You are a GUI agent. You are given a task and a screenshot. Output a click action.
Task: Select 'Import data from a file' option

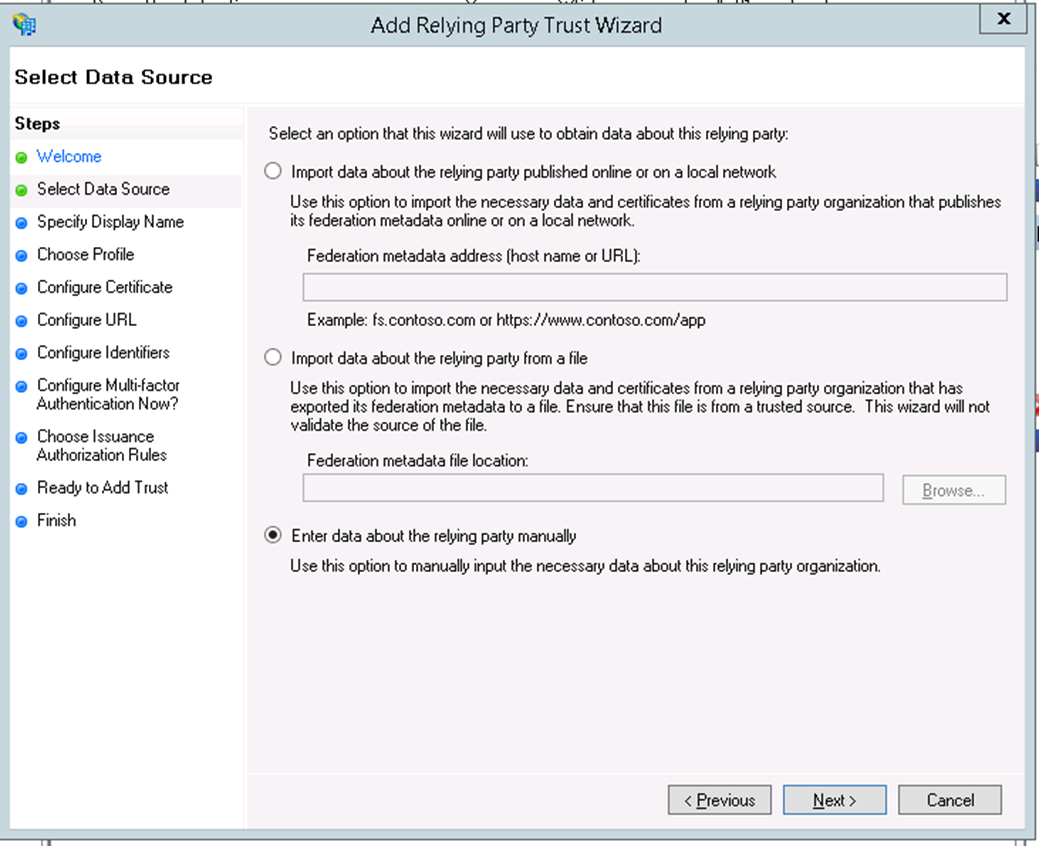point(273,358)
